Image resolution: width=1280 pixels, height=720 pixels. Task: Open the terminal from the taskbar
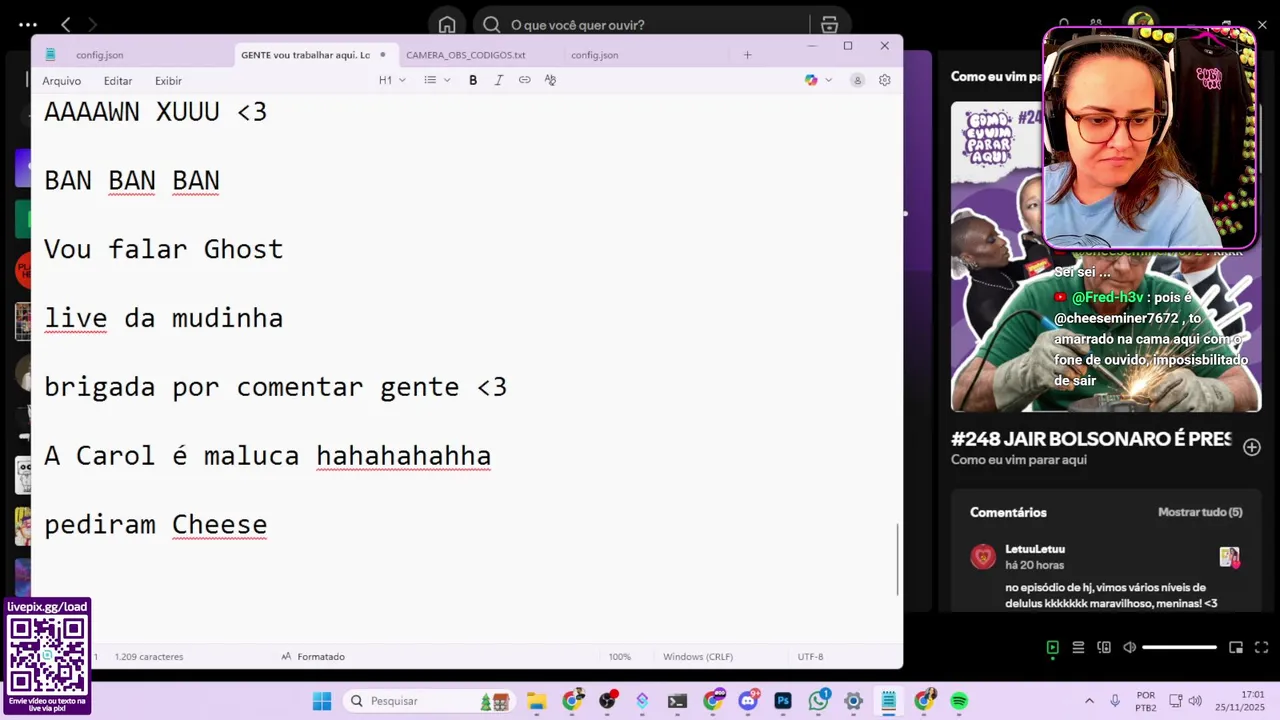click(x=677, y=701)
